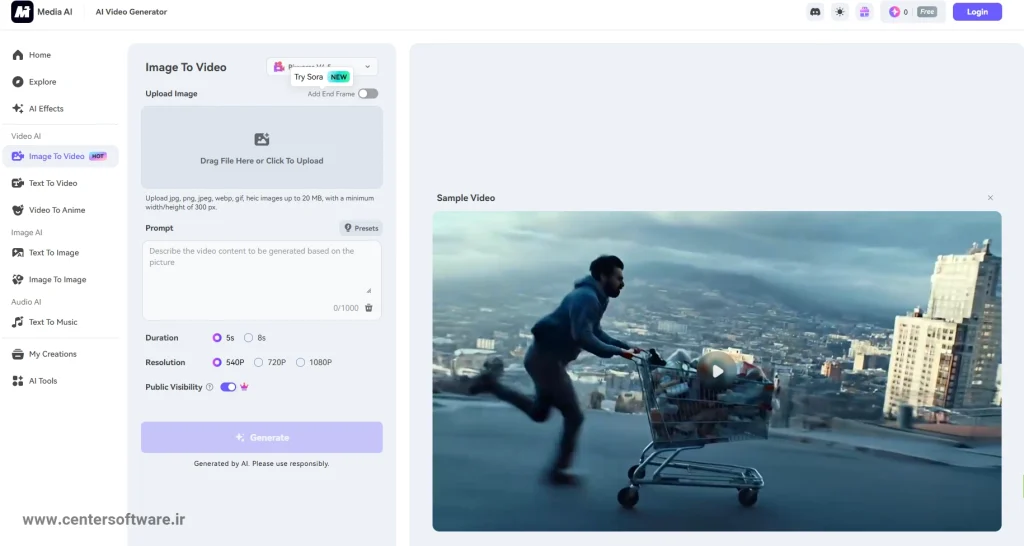Play the sample video
Screen dimensions: 1024x546
(x=717, y=372)
